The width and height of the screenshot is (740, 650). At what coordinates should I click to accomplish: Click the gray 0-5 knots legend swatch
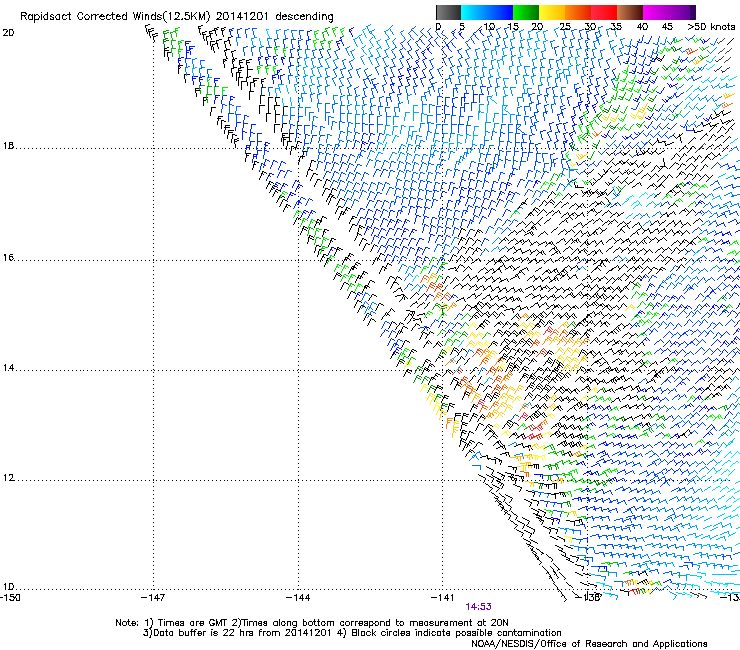448,12
